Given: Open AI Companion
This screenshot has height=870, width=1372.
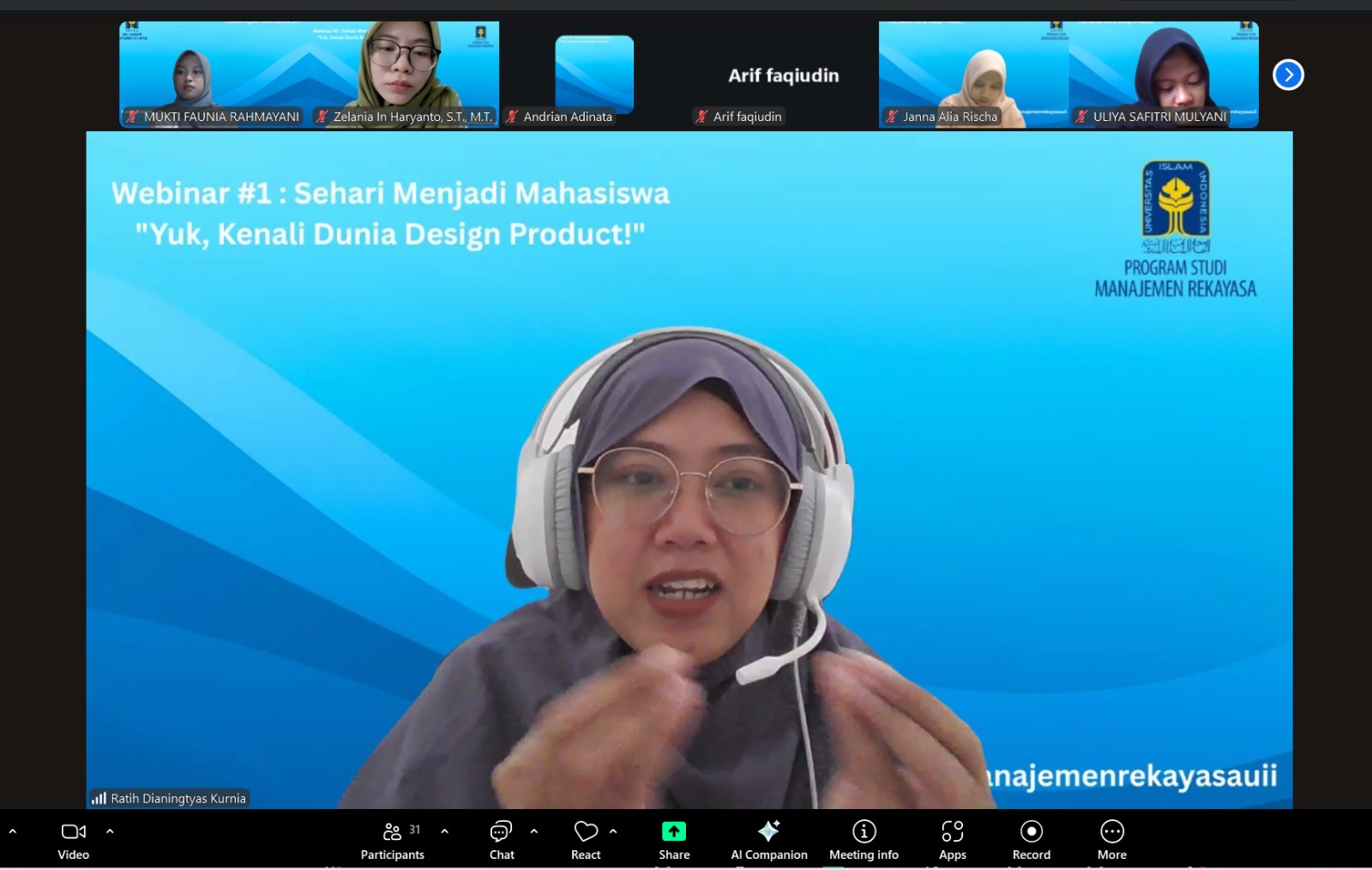Looking at the screenshot, I should tap(768, 831).
